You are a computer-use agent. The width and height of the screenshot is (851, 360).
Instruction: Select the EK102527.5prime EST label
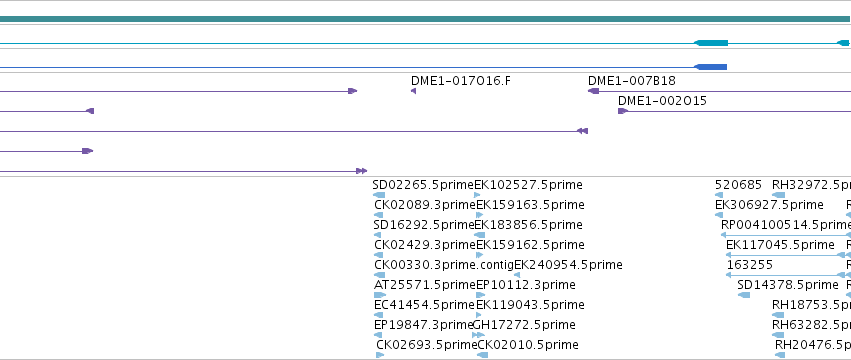point(528,185)
